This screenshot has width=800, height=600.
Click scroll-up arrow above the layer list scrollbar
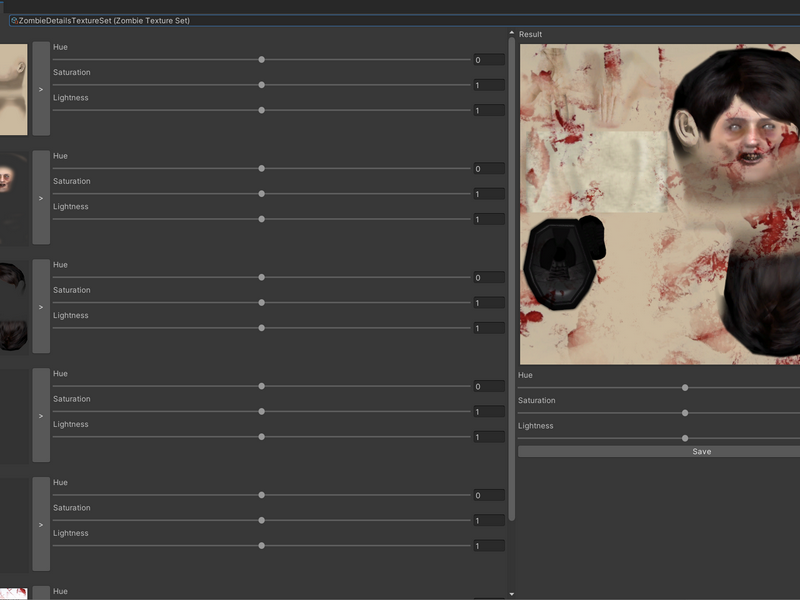(512, 33)
